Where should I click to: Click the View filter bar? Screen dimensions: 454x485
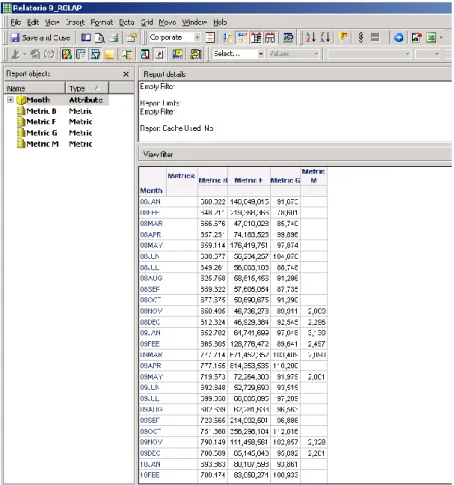[295, 154]
